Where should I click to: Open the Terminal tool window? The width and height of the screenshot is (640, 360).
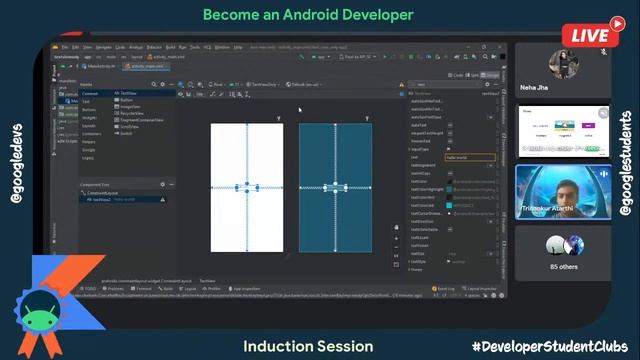[141, 289]
